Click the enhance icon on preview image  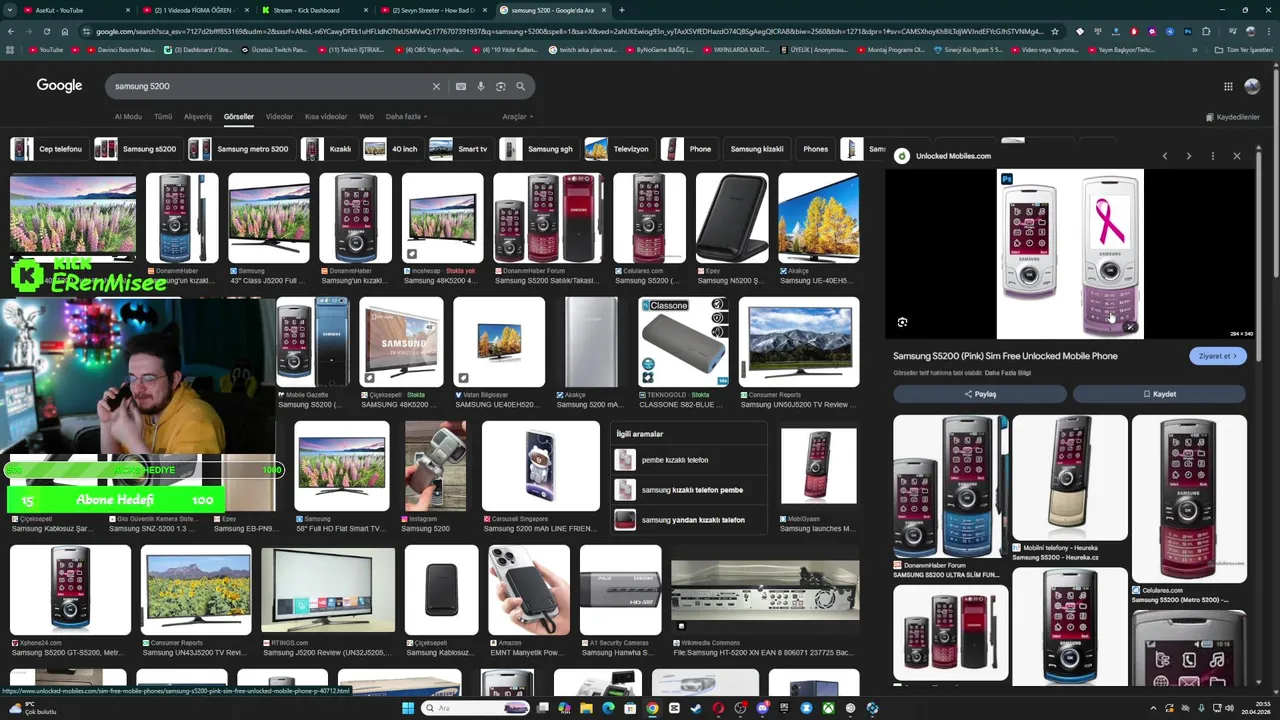[x=1130, y=327]
